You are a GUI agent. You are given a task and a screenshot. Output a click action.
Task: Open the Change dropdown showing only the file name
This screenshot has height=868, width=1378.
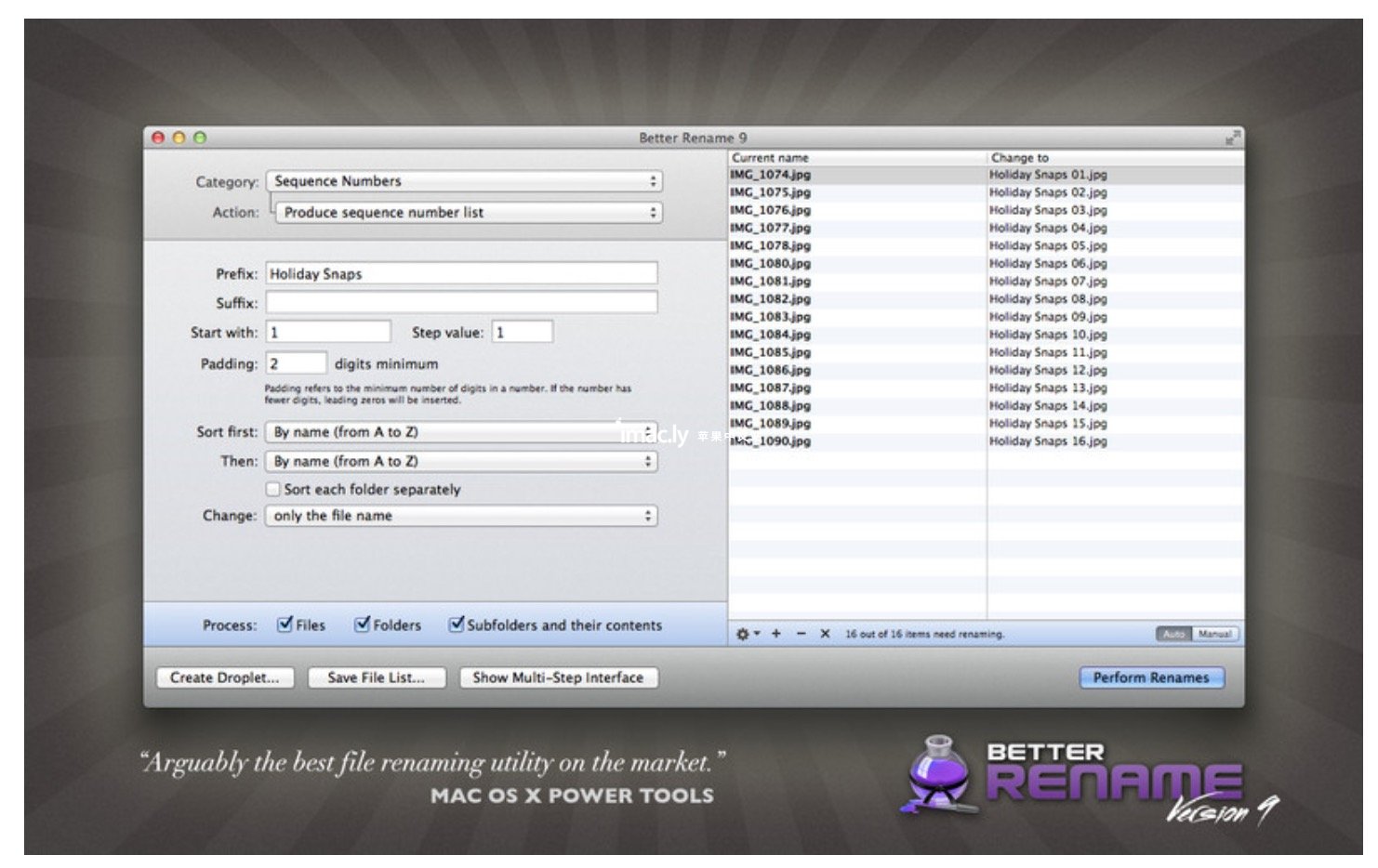[x=462, y=516]
